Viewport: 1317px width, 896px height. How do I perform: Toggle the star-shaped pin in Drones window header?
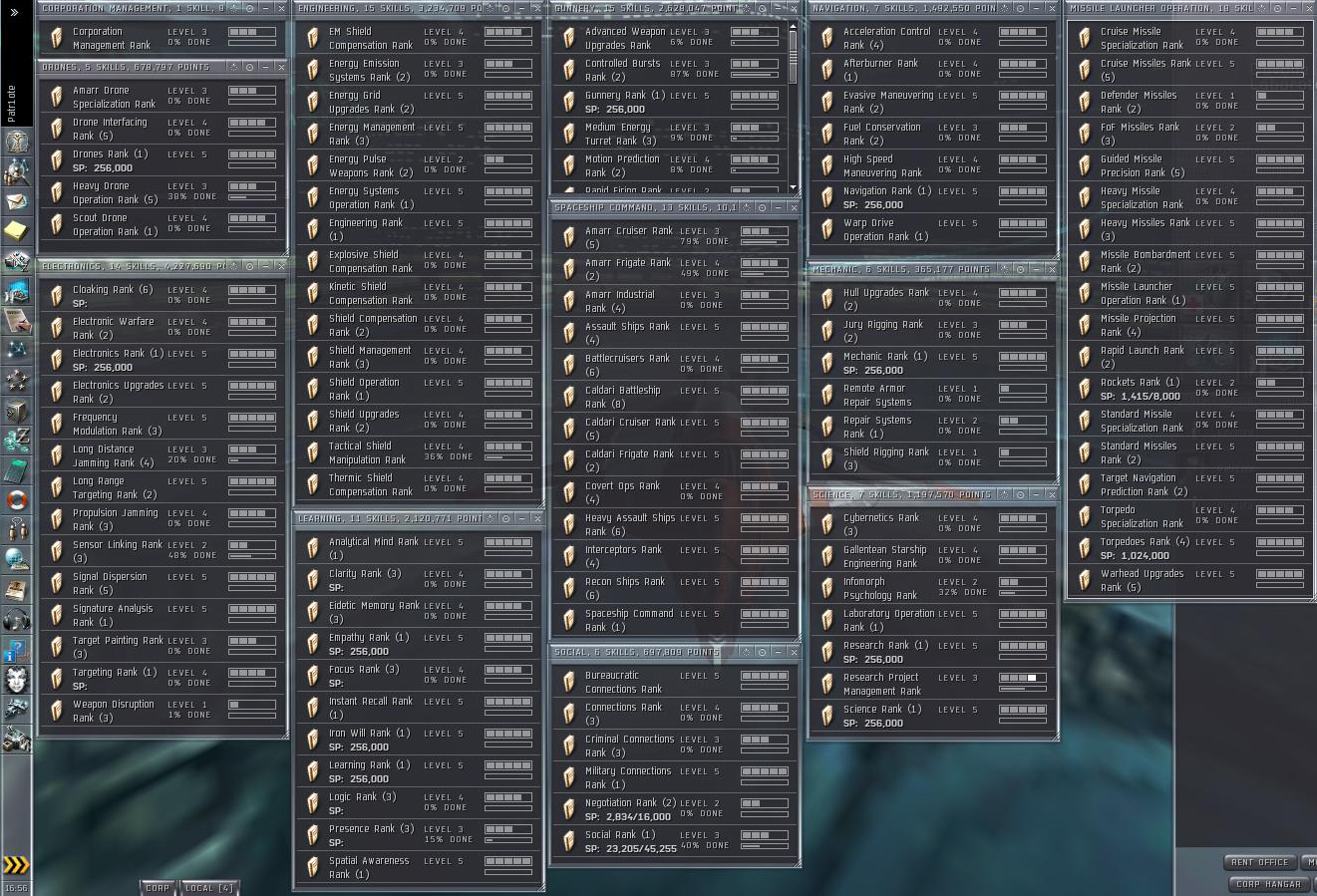point(233,68)
